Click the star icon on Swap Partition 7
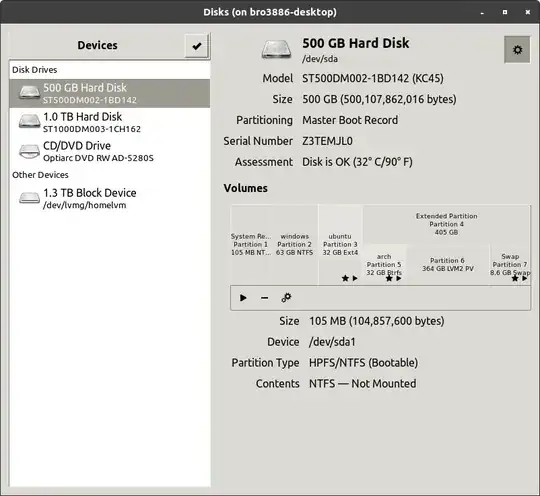Viewport: 540px width, 496px height. click(515, 278)
